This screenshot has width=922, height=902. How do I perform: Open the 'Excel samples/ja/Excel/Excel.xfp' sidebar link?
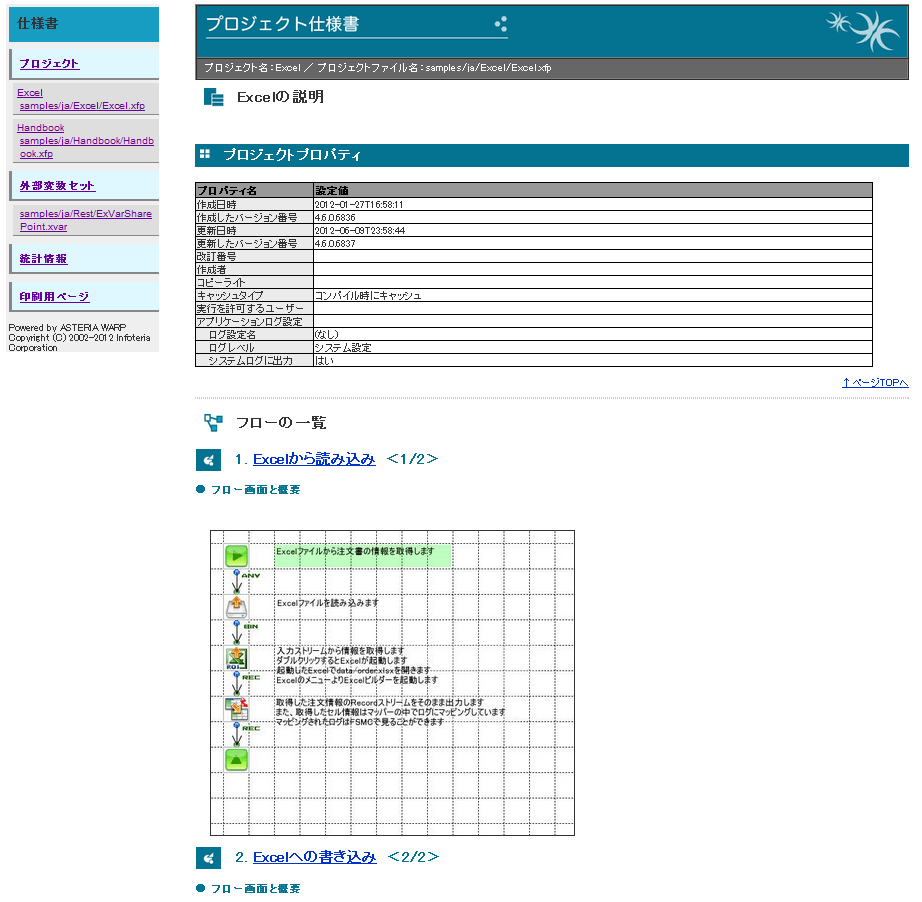coord(81,99)
